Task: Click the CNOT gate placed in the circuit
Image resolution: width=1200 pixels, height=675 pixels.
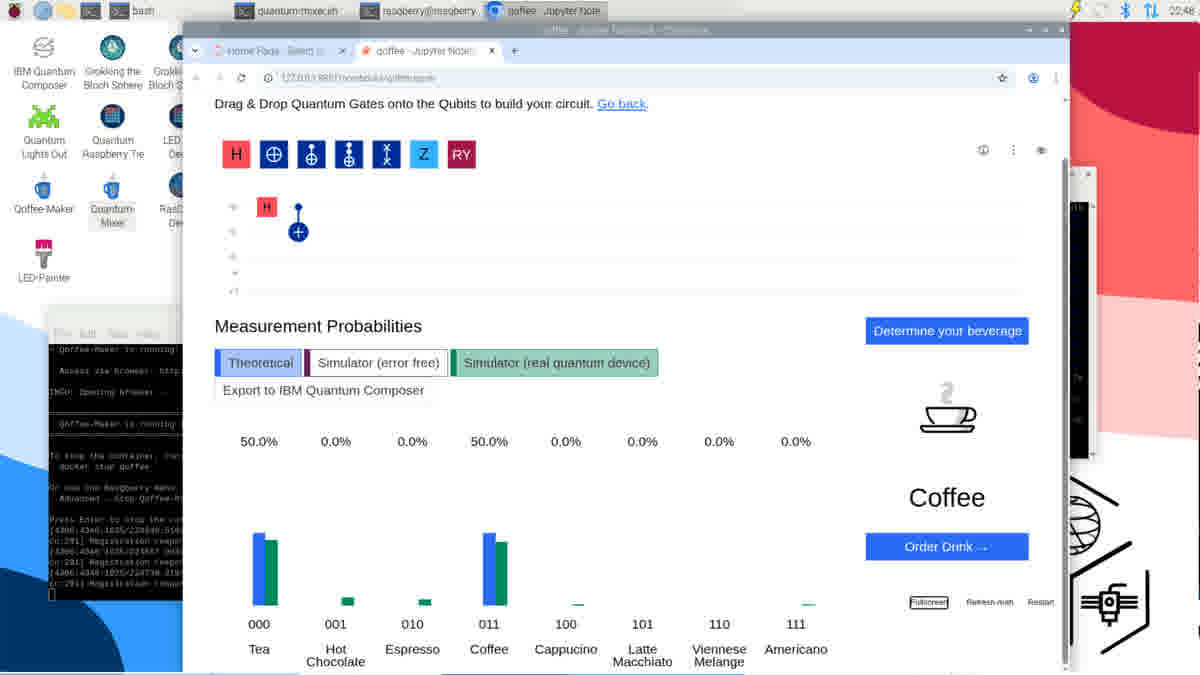Action: pyautogui.click(x=298, y=222)
